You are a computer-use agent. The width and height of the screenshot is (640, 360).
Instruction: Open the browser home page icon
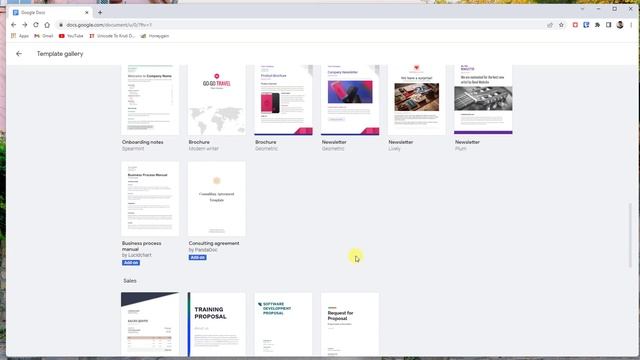point(47,25)
